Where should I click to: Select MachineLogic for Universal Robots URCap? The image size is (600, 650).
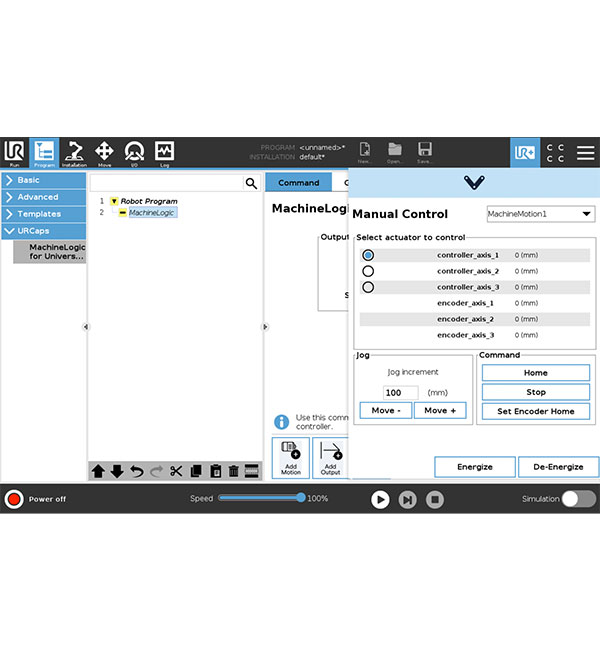[50, 252]
